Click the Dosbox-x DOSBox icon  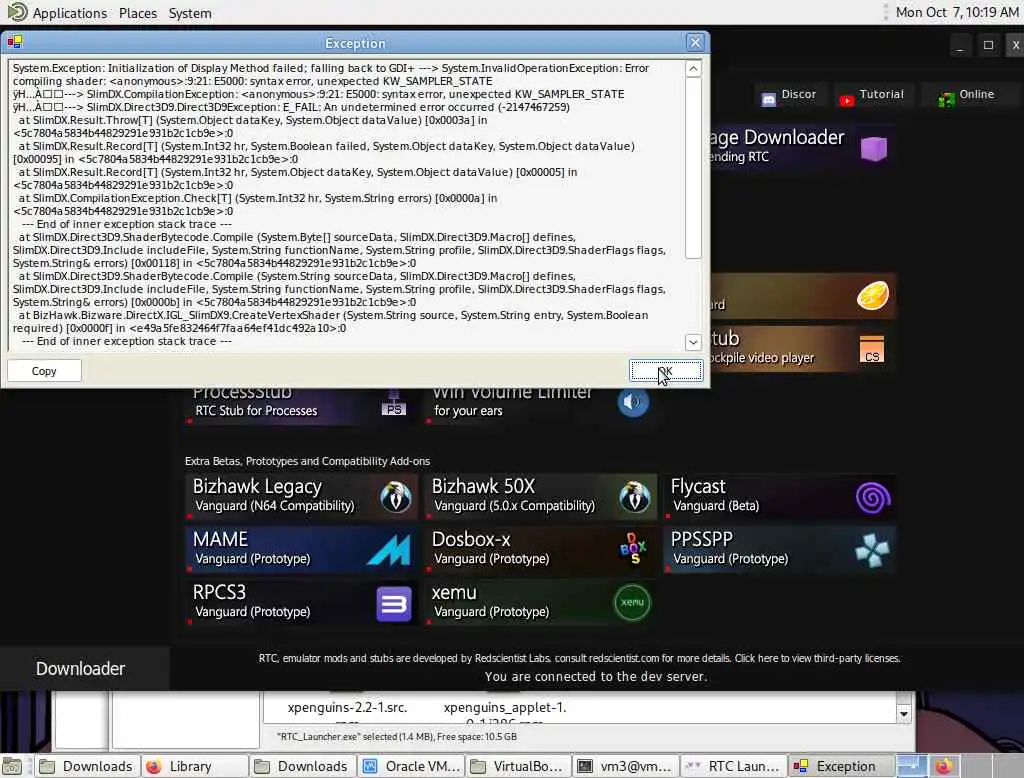633,548
